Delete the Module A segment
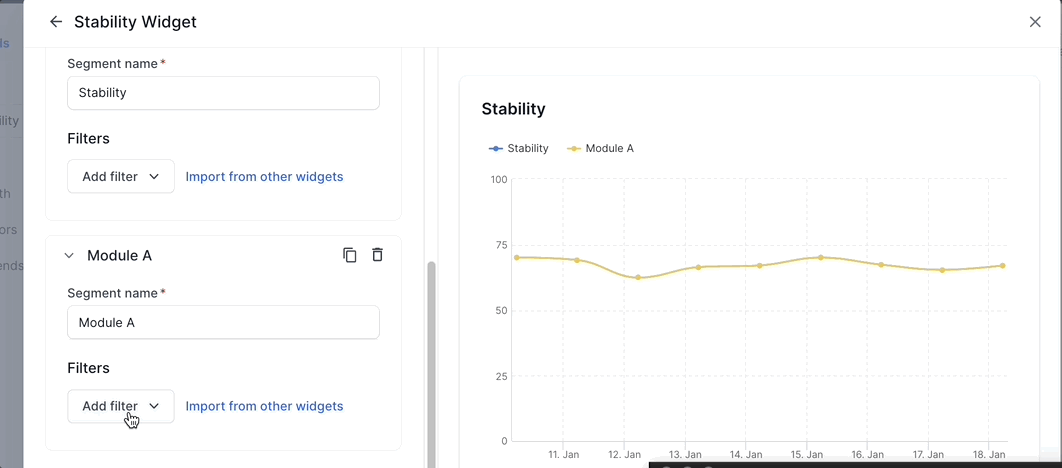1062x468 pixels. (377, 255)
